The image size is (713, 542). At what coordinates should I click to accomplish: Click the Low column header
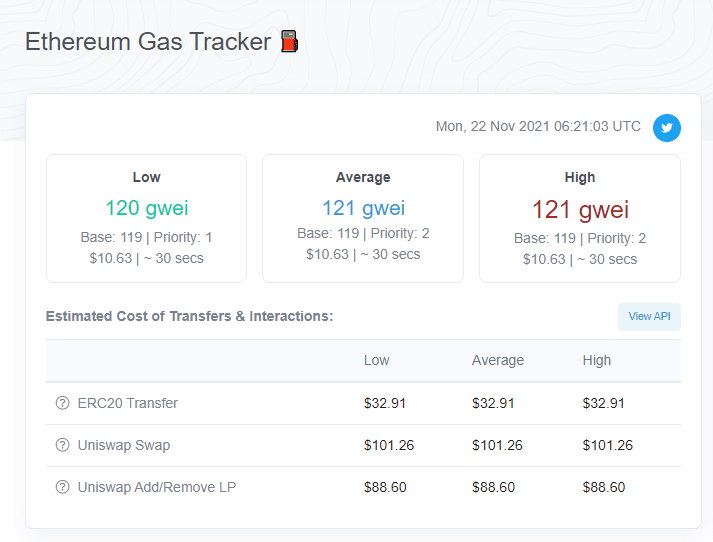click(377, 360)
